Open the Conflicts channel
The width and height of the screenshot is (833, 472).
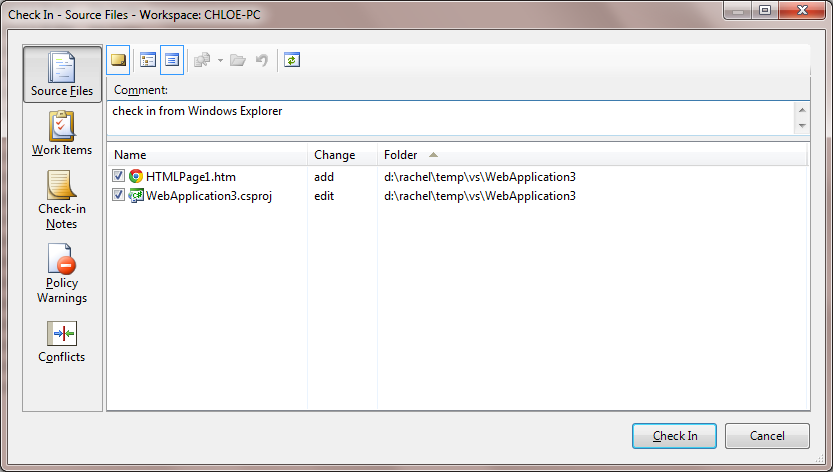click(62, 342)
